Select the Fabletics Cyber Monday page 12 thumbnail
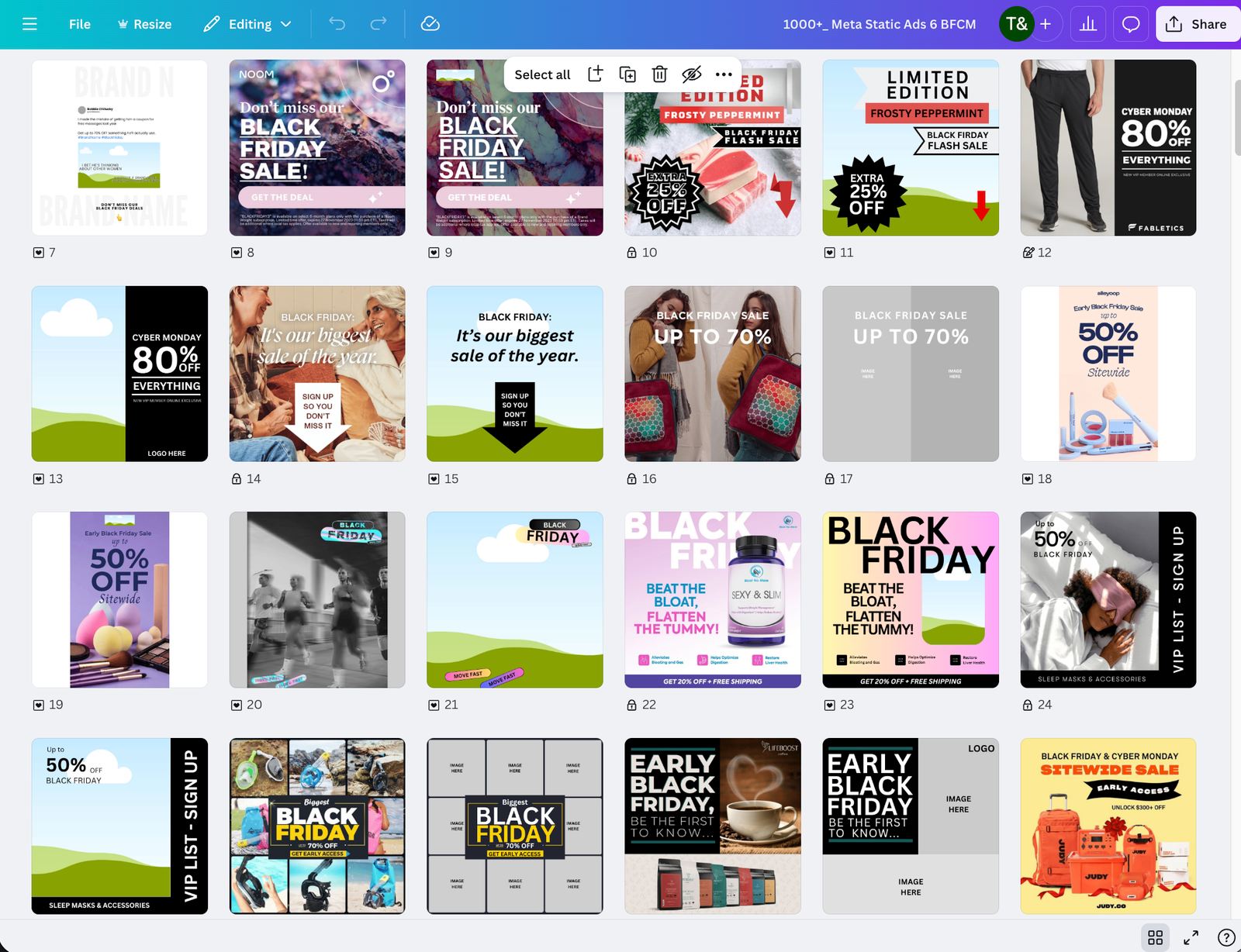1241x952 pixels. point(1108,147)
